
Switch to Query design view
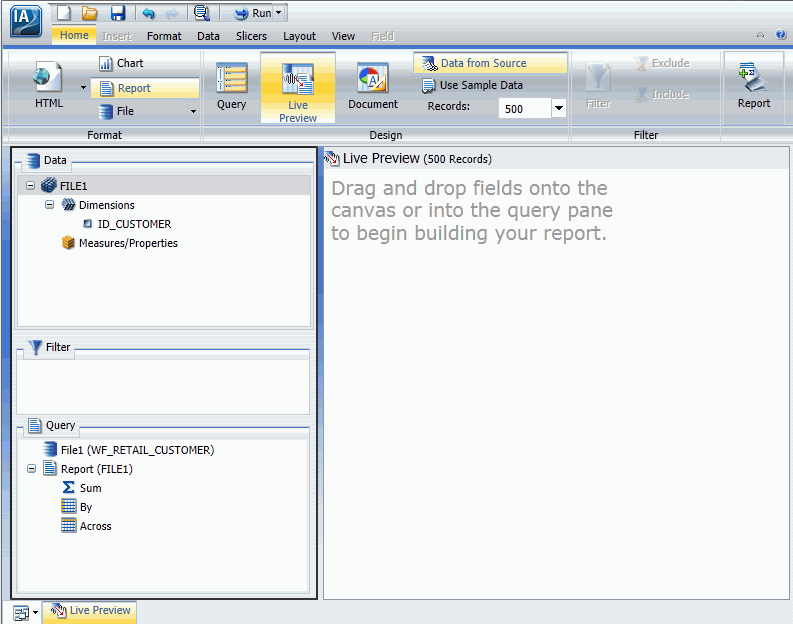[232, 86]
